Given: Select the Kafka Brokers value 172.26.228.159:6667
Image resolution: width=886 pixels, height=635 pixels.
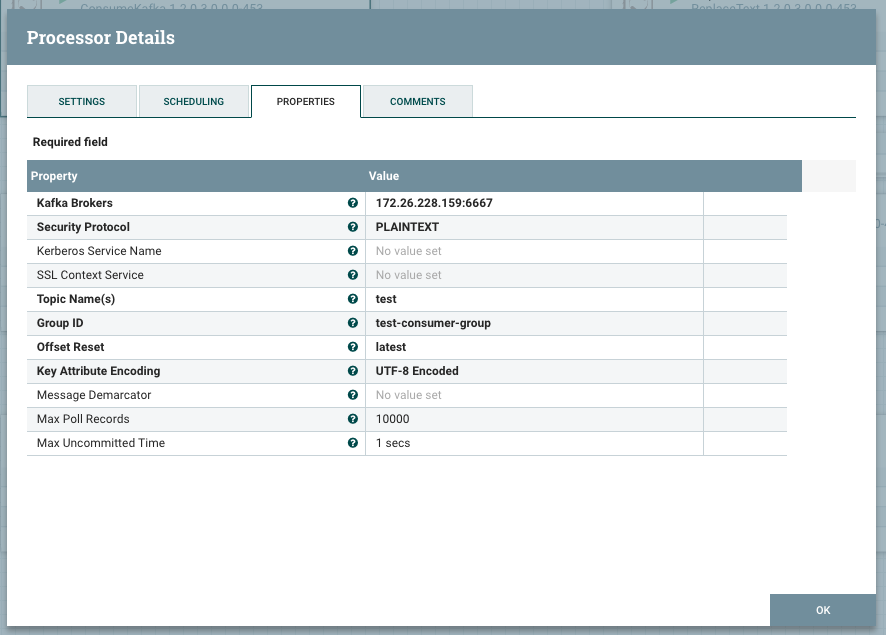Looking at the screenshot, I should [x=434, y=203].
